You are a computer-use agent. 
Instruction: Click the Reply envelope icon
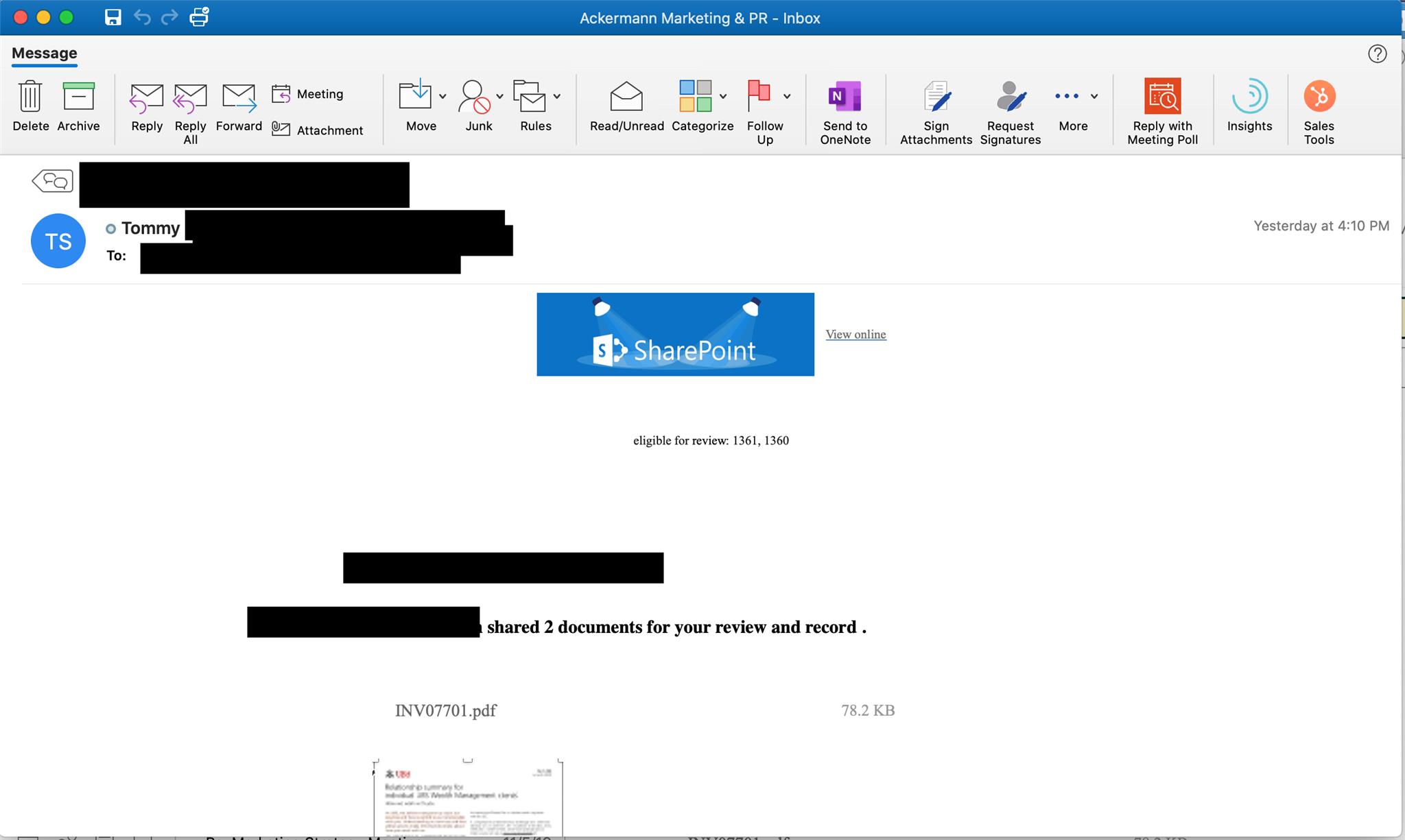click(x=146, y=97)
